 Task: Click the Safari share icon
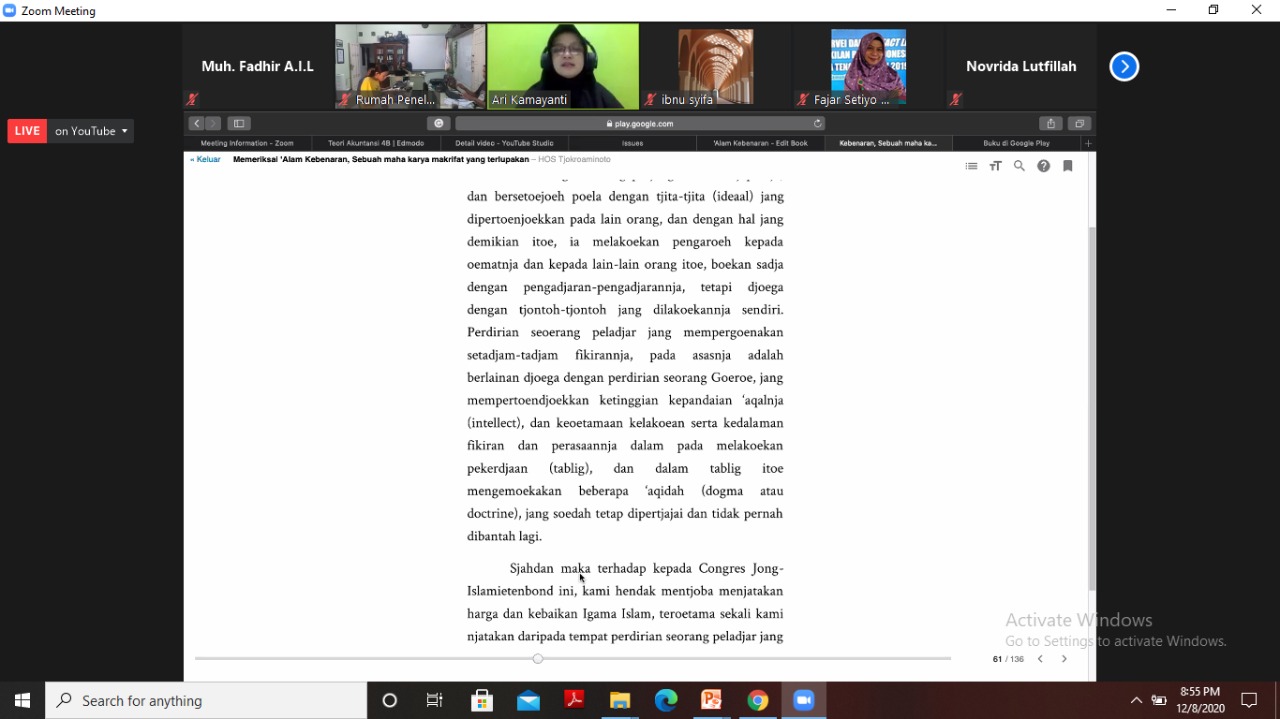click(1050, 124)
